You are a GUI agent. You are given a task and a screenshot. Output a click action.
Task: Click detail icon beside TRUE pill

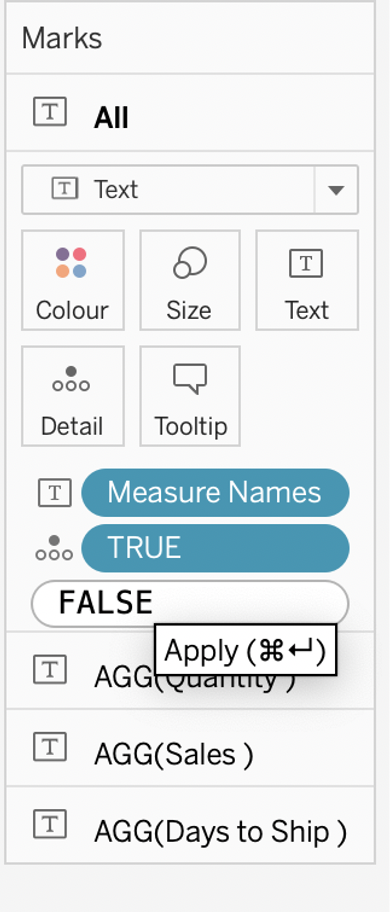tap(54, 548)
